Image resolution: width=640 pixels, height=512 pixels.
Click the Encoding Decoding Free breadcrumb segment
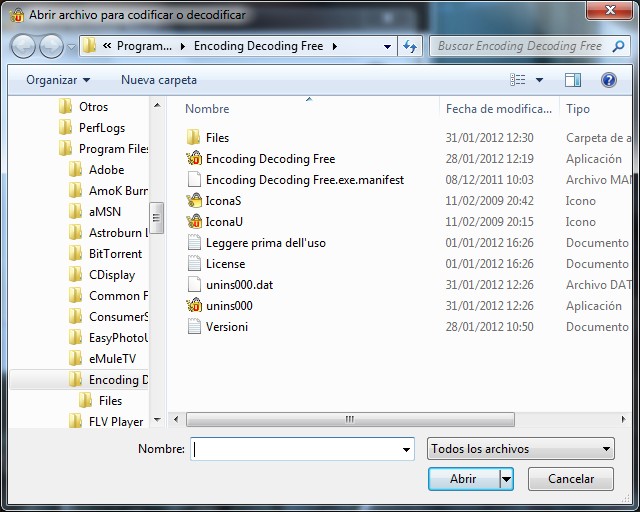[x=258, y=46]
